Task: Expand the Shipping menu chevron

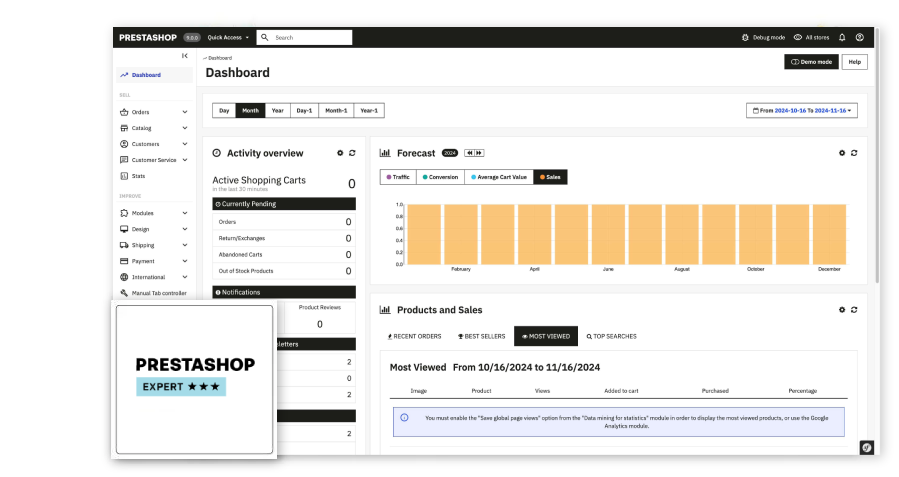Action: 185,245
